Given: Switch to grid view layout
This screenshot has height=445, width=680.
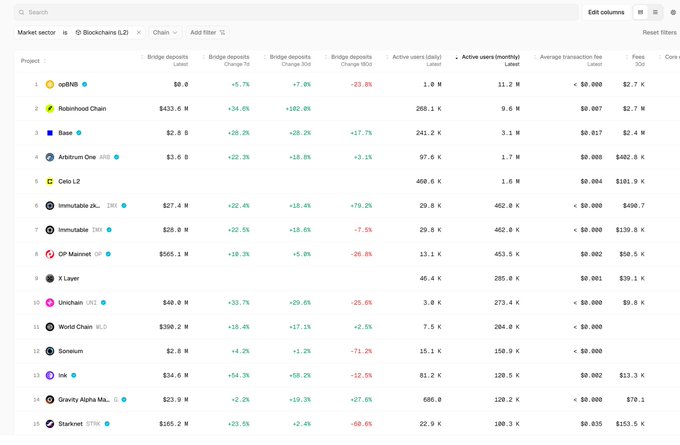Looking at the screenshot, I should coord(641,12).
